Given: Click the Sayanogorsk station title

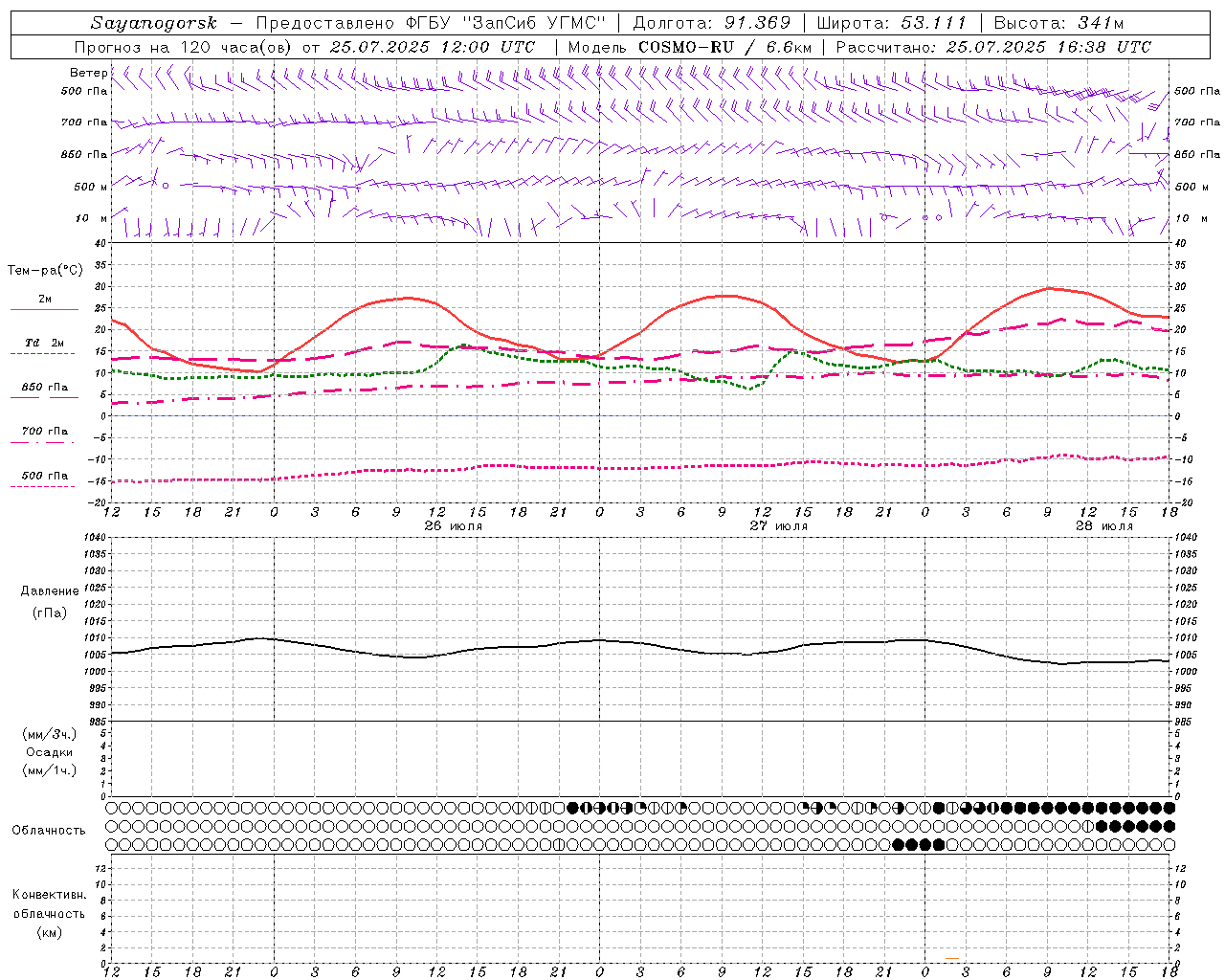Looking at the screenshot, I should click(x=154, y=23).
